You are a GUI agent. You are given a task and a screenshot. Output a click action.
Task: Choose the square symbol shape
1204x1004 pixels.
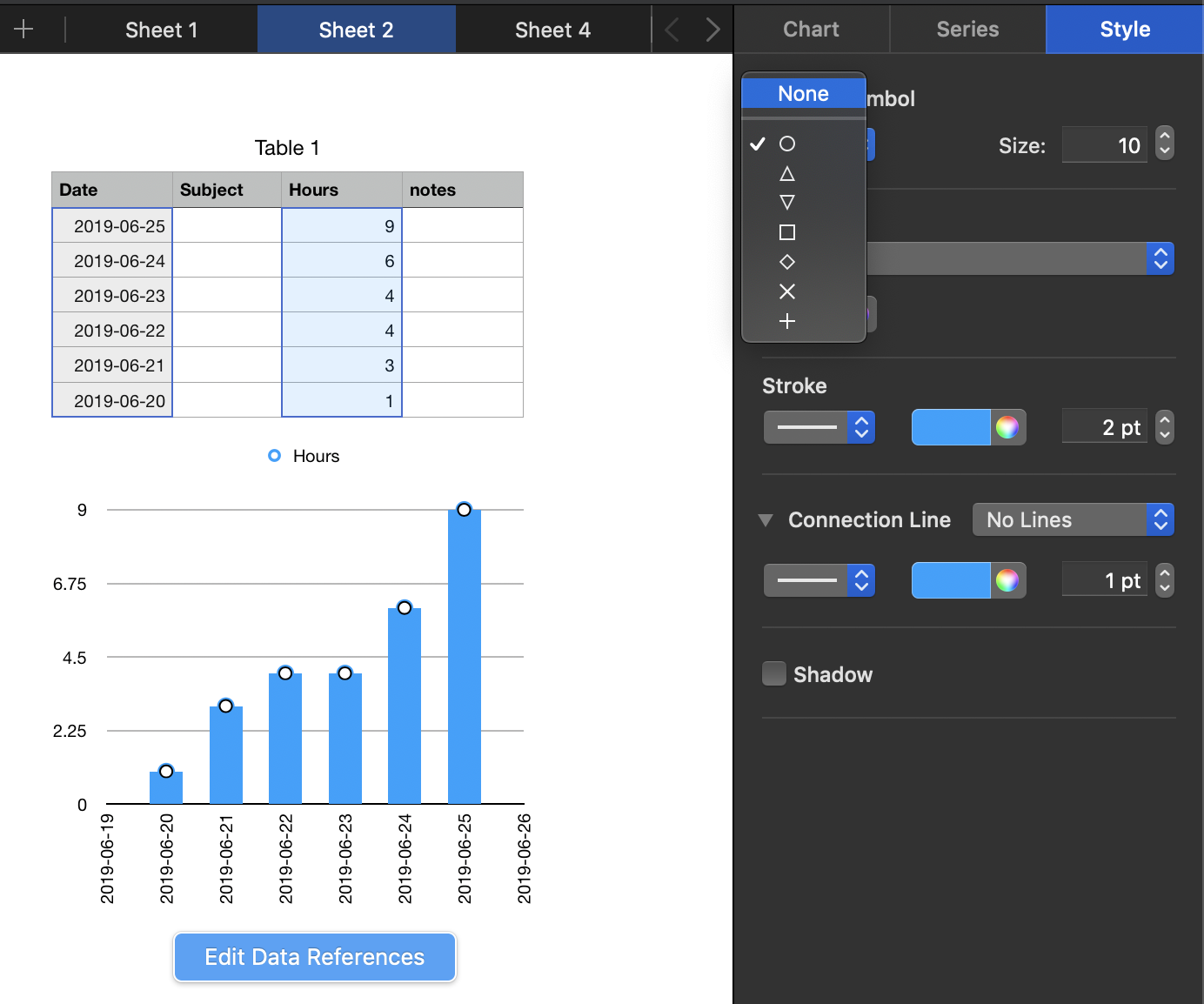coord(803,232)
